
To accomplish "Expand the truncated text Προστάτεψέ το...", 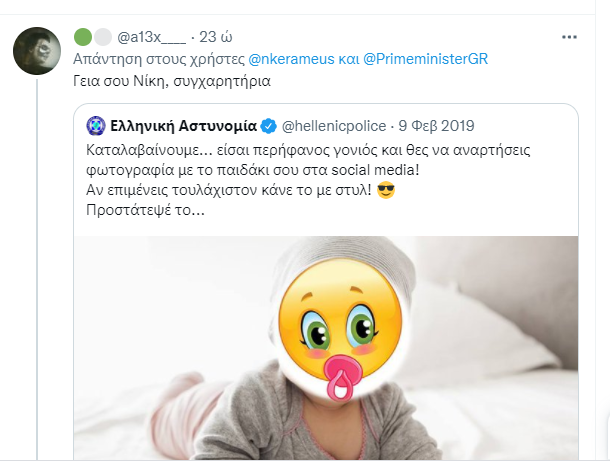I will pyautogui.click(x=145, y=210).
